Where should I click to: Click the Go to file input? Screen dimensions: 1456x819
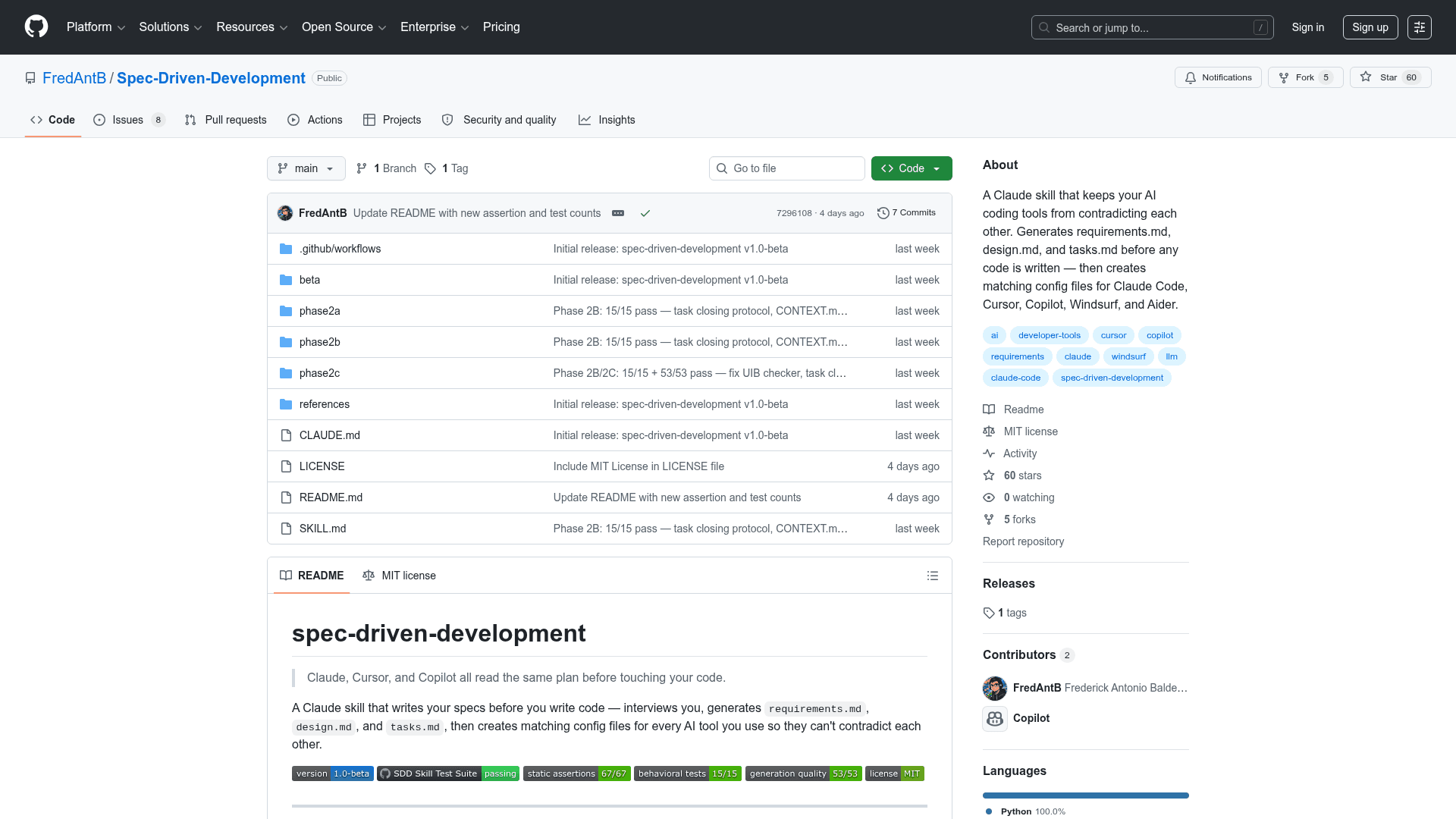787,168
